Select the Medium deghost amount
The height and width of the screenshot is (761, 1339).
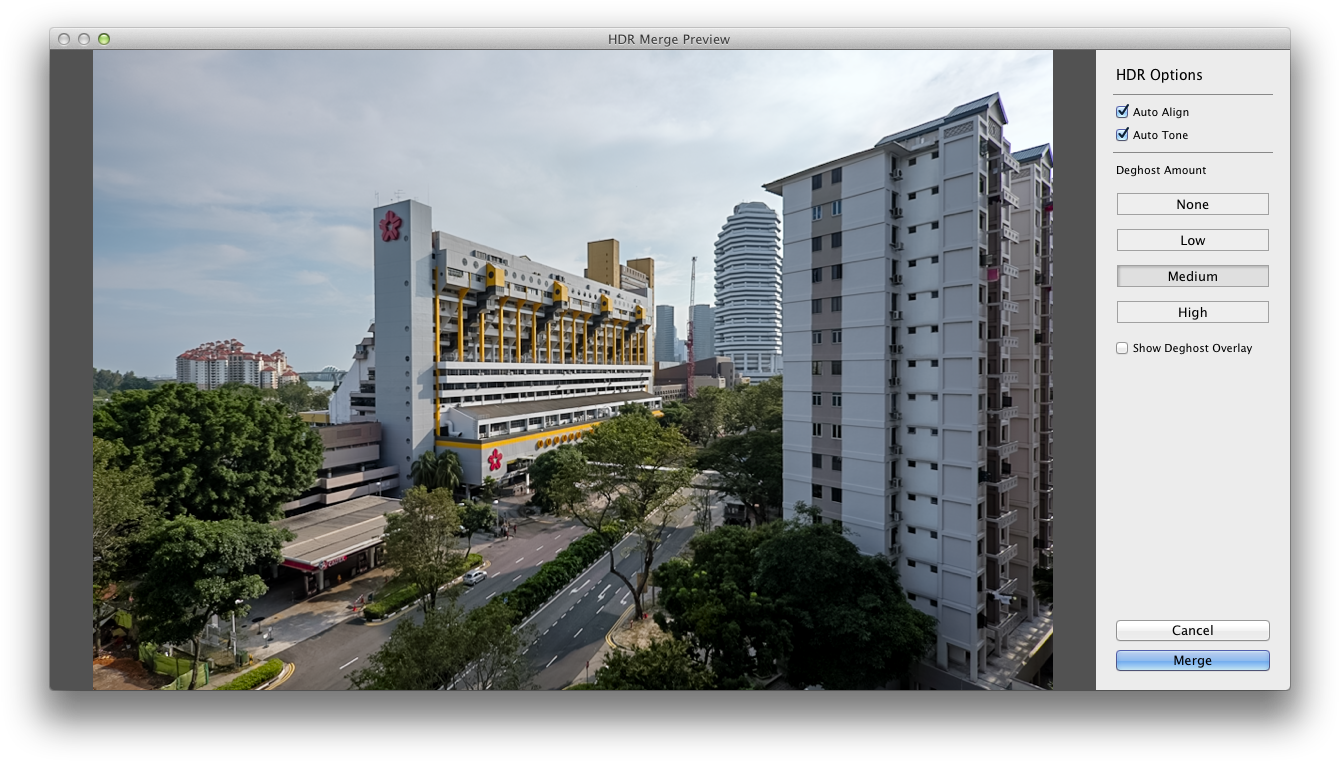[x=1192, y=276]
